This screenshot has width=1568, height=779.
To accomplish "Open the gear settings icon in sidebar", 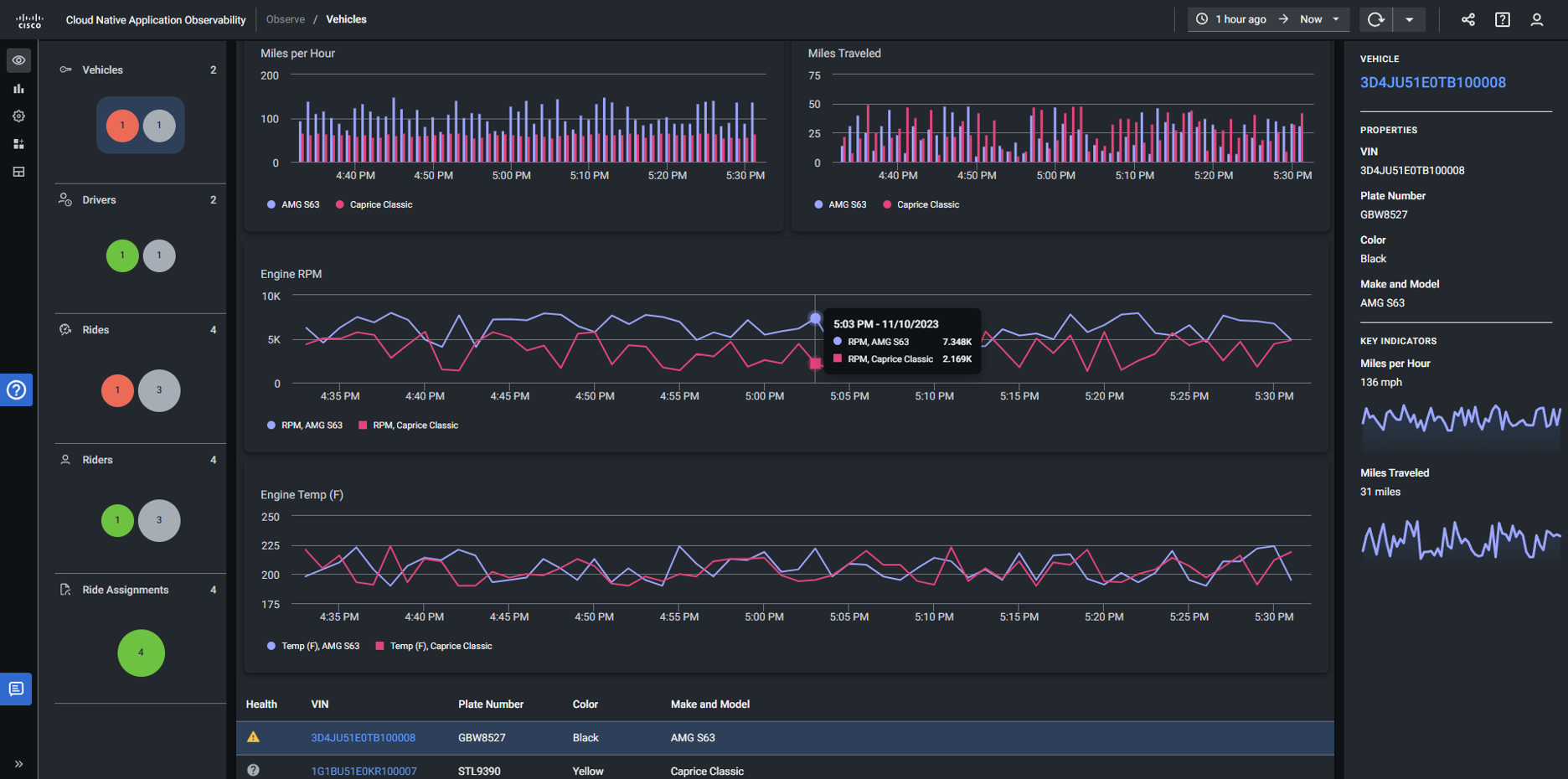I will tap(18, 116).
